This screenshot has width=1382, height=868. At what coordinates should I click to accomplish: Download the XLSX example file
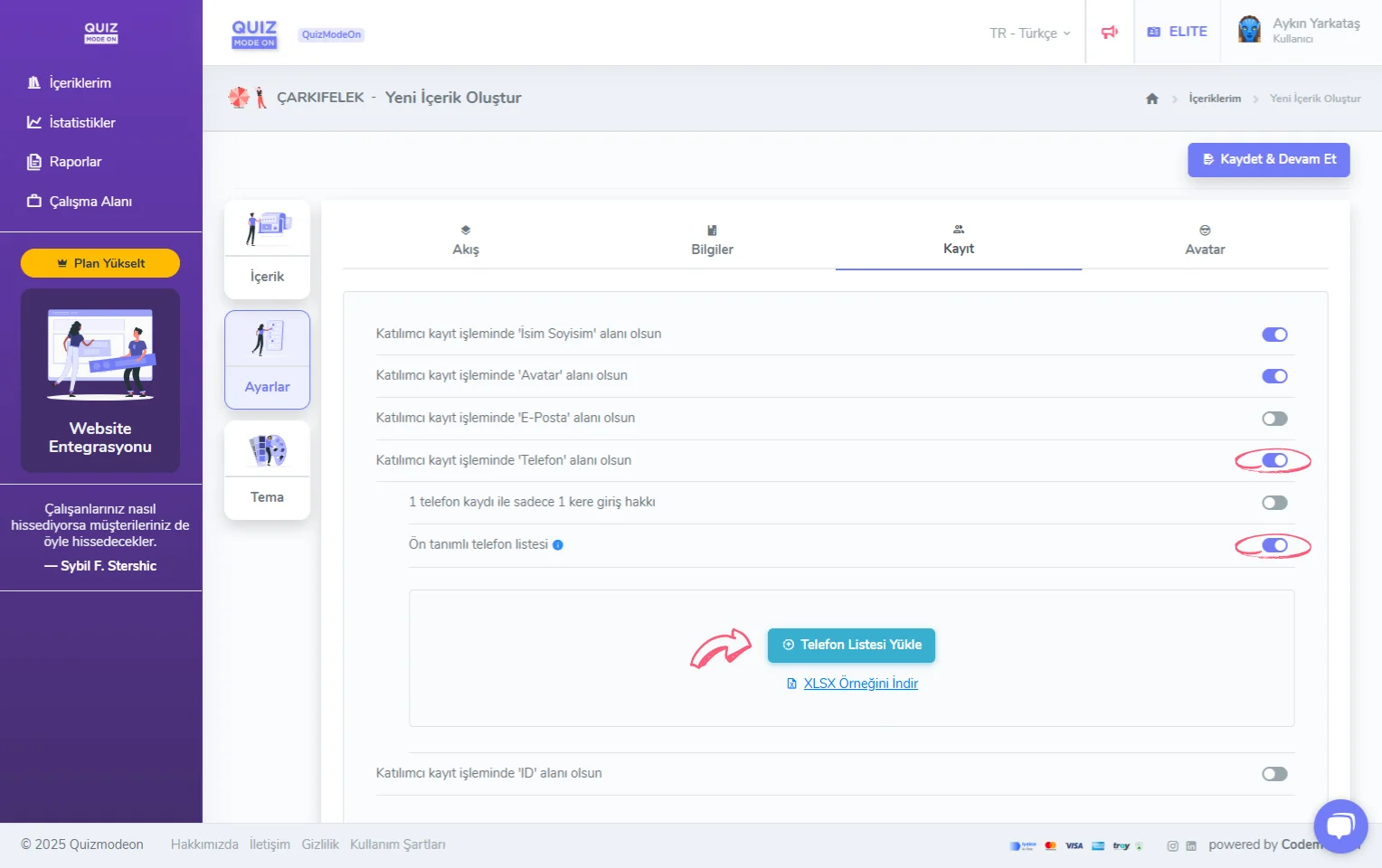click(x=851, y=684)
